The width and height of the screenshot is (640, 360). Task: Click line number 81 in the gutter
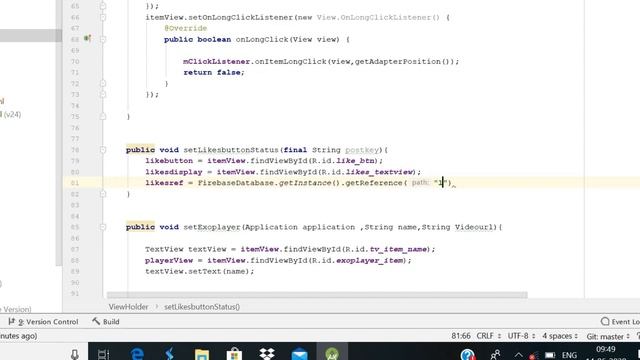[x=75, y=183]
